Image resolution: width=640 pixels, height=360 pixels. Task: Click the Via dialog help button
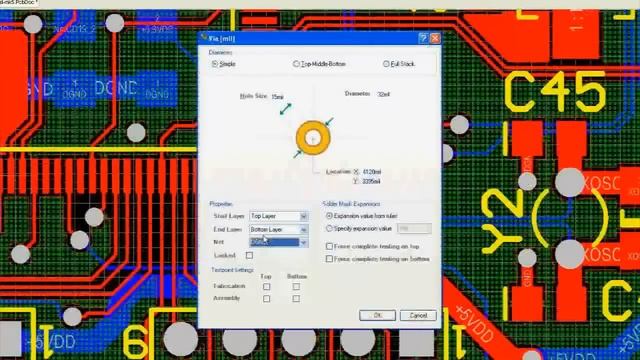pyautogui.click(x=424, y=38)
